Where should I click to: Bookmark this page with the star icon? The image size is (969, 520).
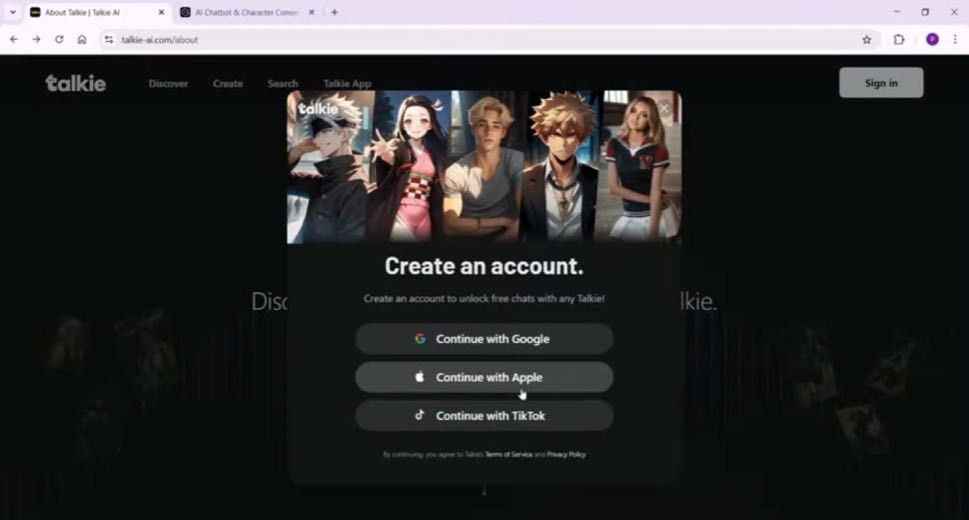[x=866, y=40]
